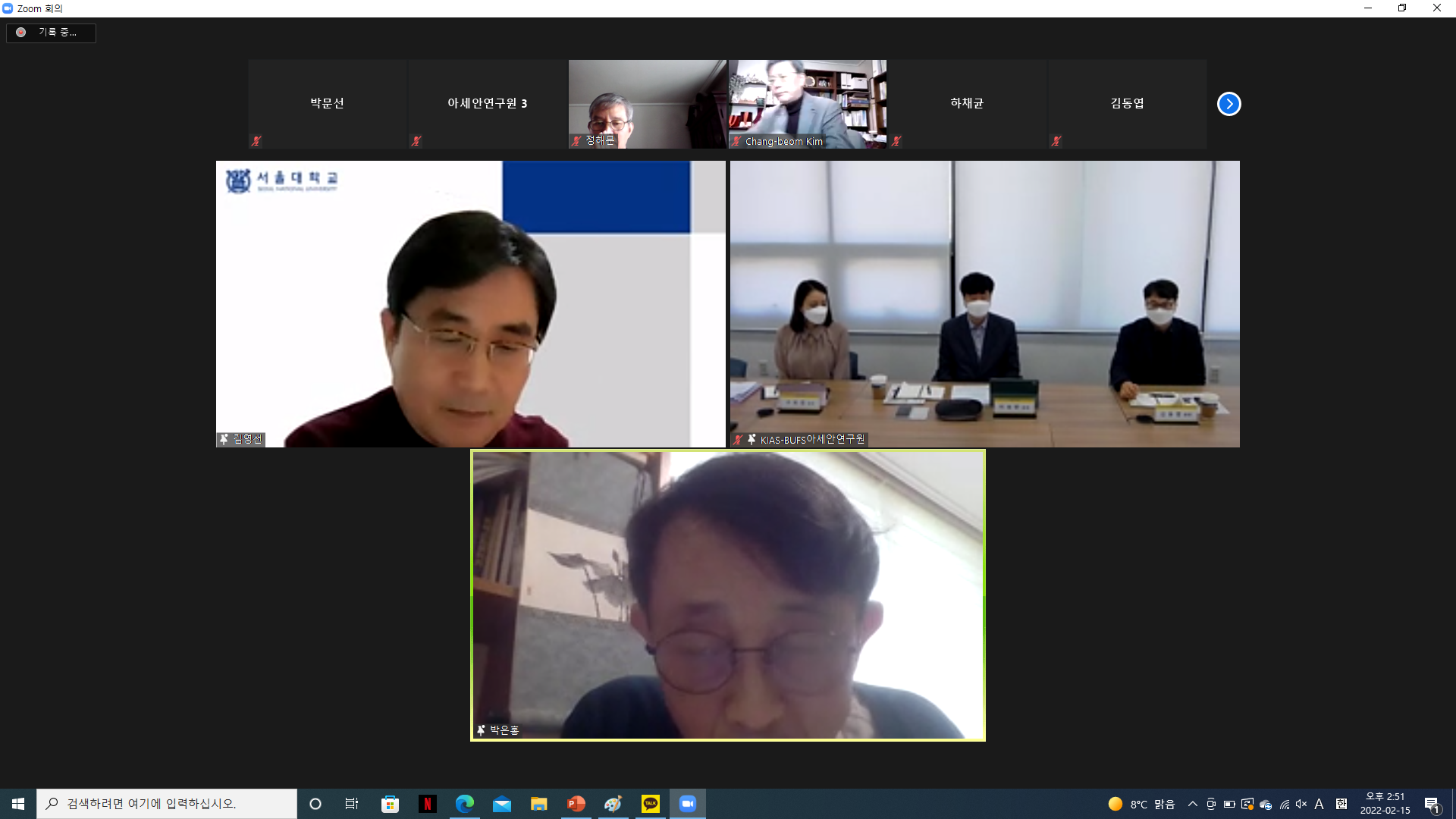Viewport: 1456px width, 819px height.
Task: Open the Windows Start menu
Action: [x=18, y=804]
